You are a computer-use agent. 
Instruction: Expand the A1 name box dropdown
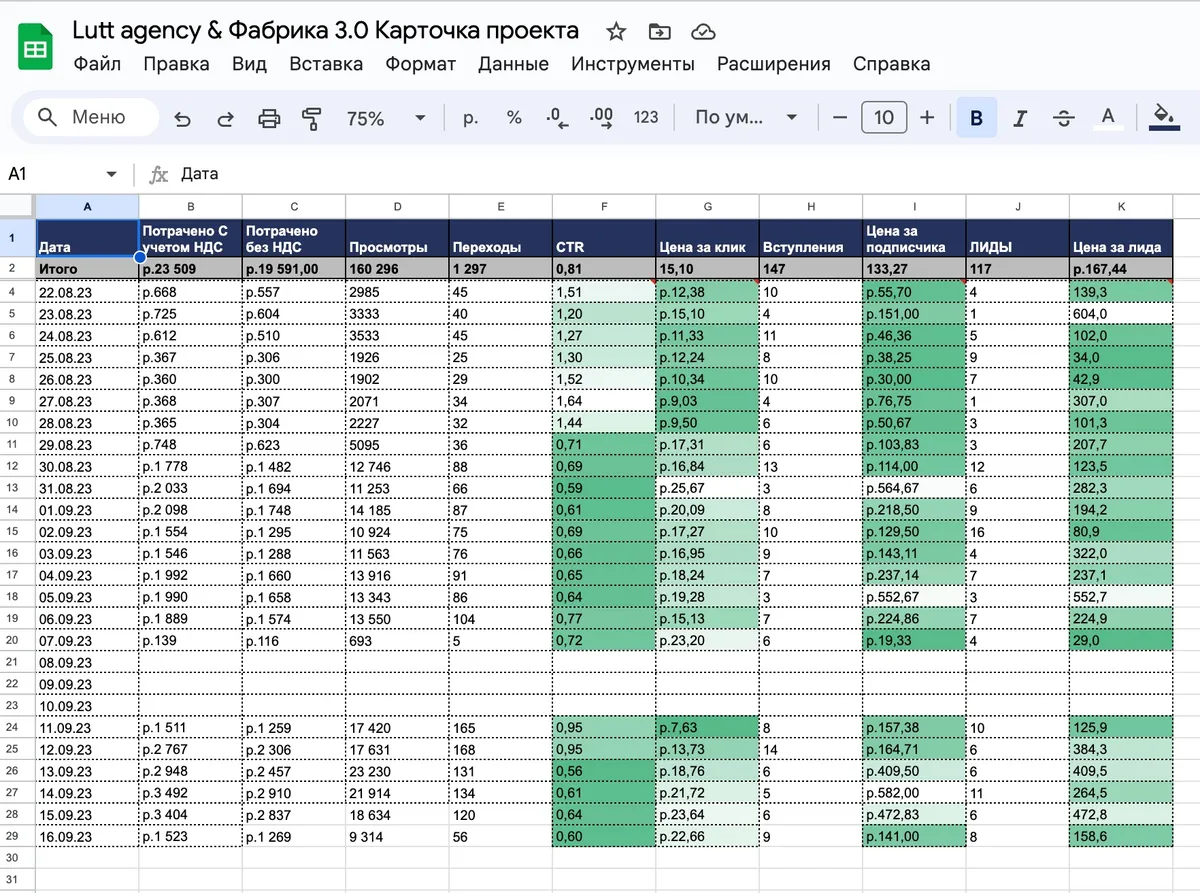click(111, 174)
